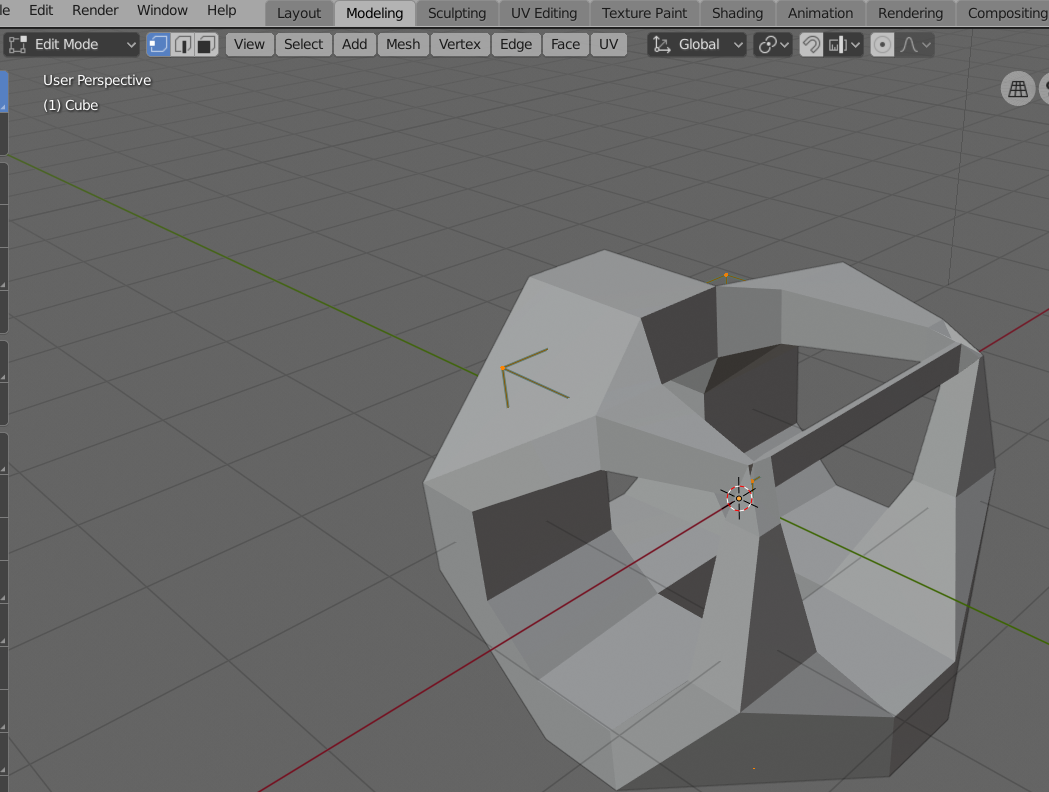Toggle proportional editing
This screenshot has width=1049, height=792.
click(882, 45)
